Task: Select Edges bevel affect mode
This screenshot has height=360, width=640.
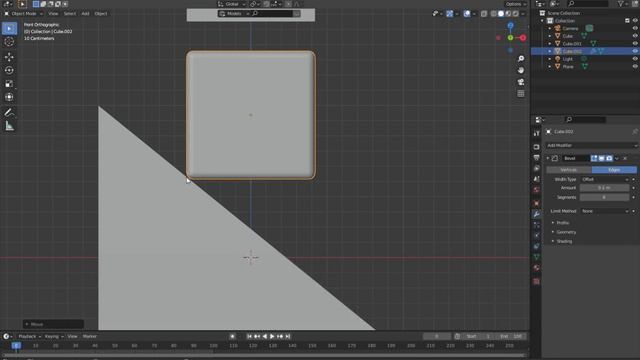Action: click(614, 170)
